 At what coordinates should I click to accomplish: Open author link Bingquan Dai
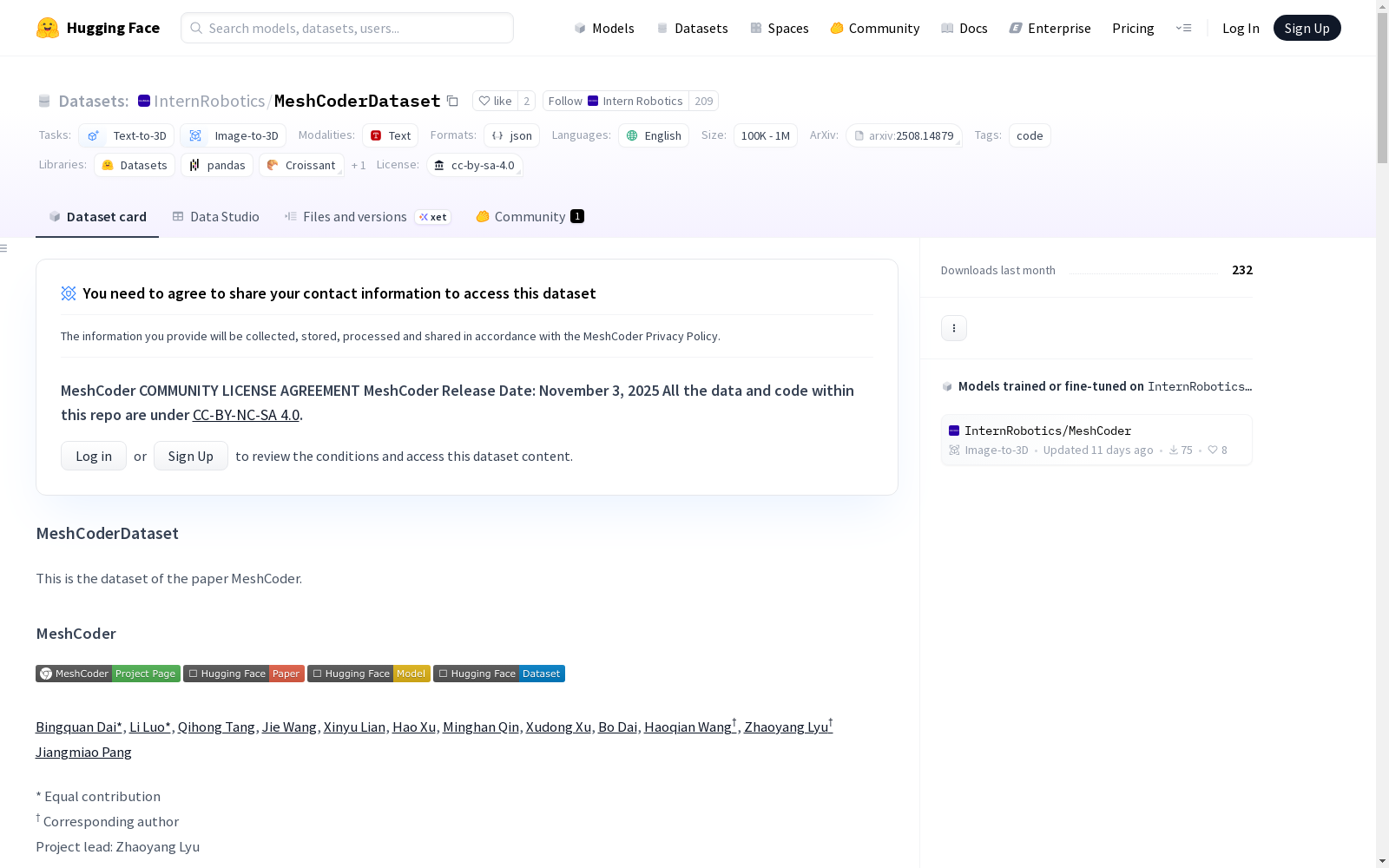click(x=79, y=727)
